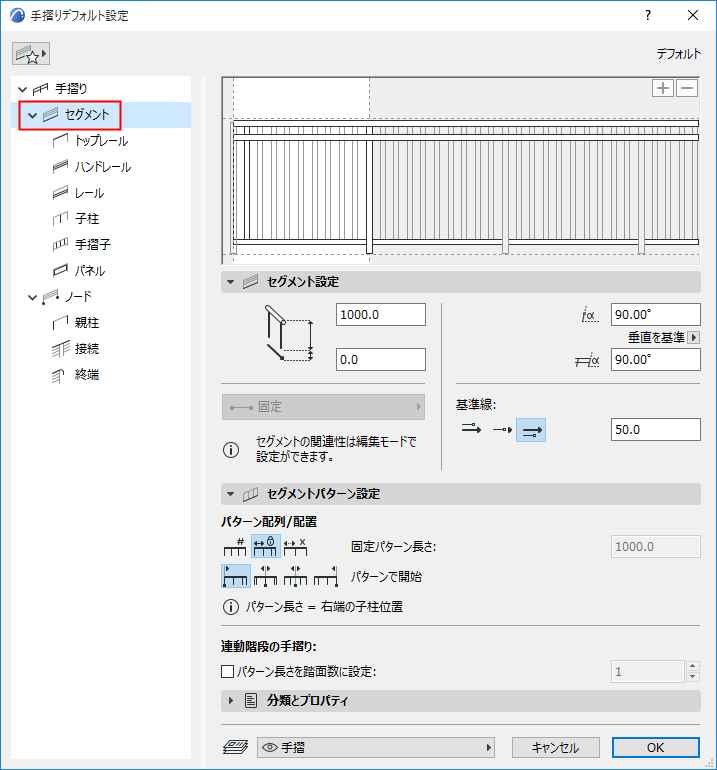The width and height of the screenshot is (717, 770).
Task: Select pattern division by number icon
Action: click(x=235, y=547)
